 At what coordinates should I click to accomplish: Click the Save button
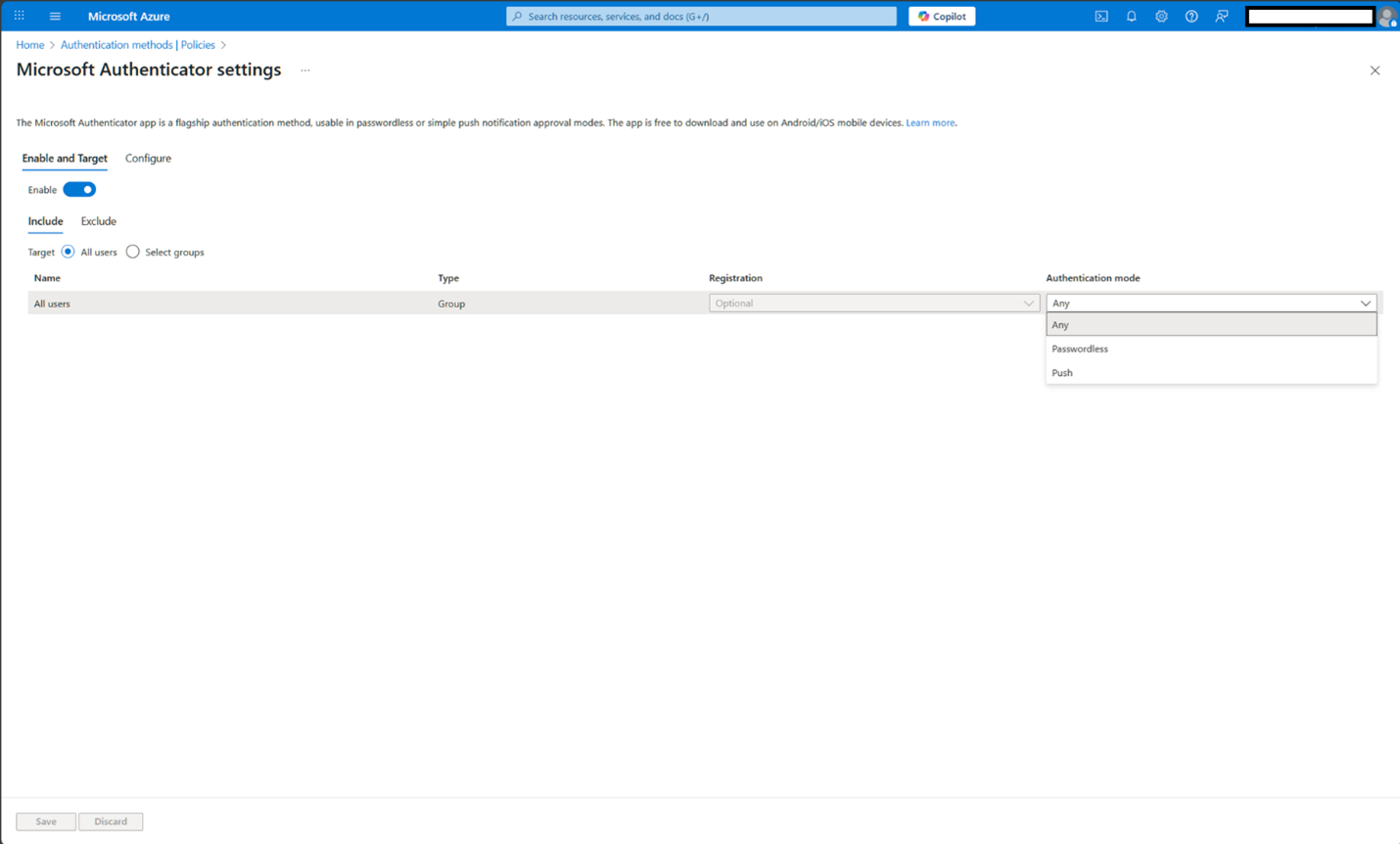coord(46,821)
